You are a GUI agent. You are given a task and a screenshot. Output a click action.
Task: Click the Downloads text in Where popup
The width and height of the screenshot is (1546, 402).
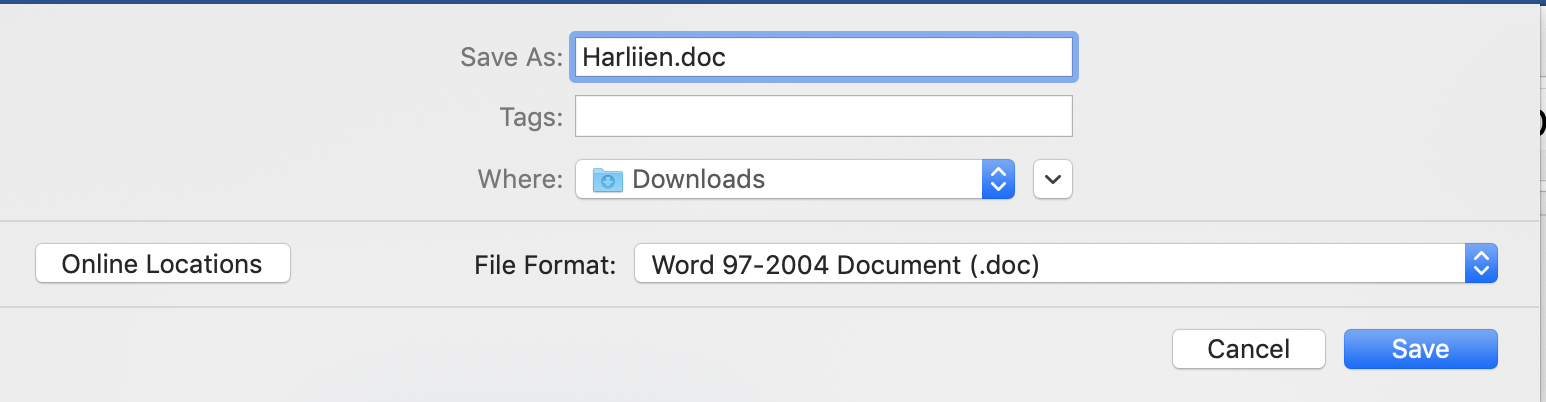tap(699, 179)
